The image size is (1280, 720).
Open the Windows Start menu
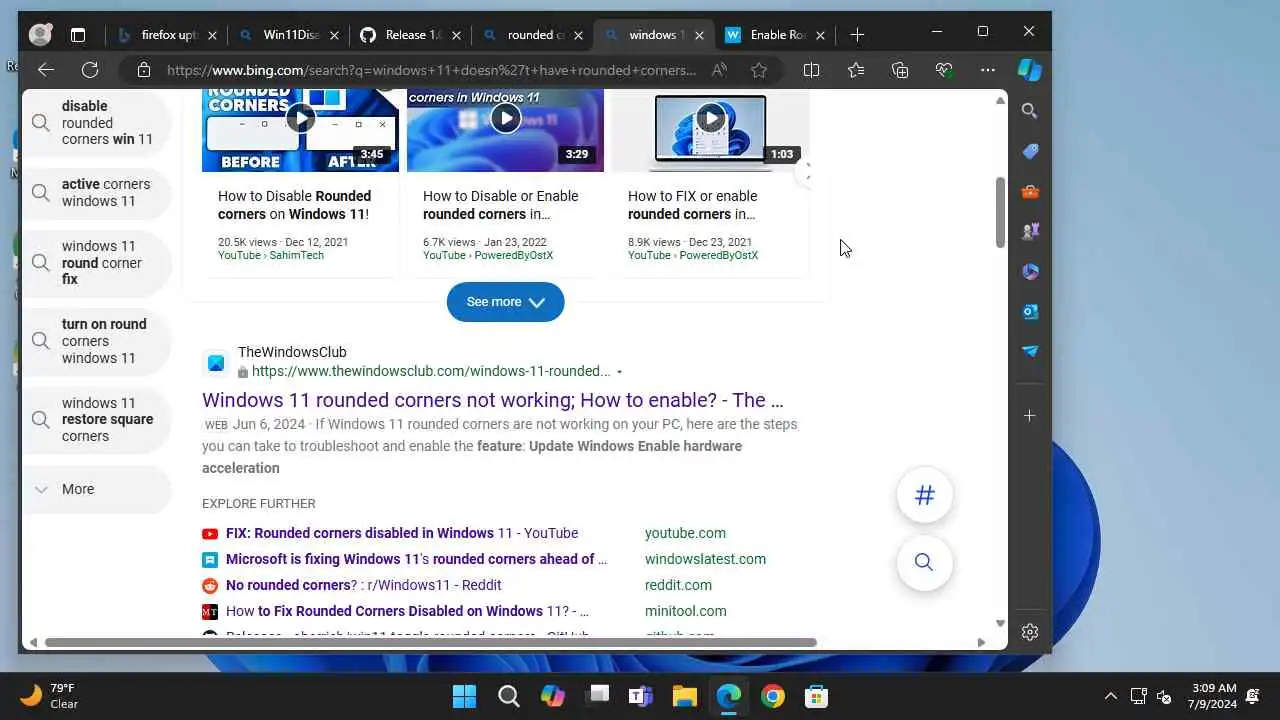(464, 696)
